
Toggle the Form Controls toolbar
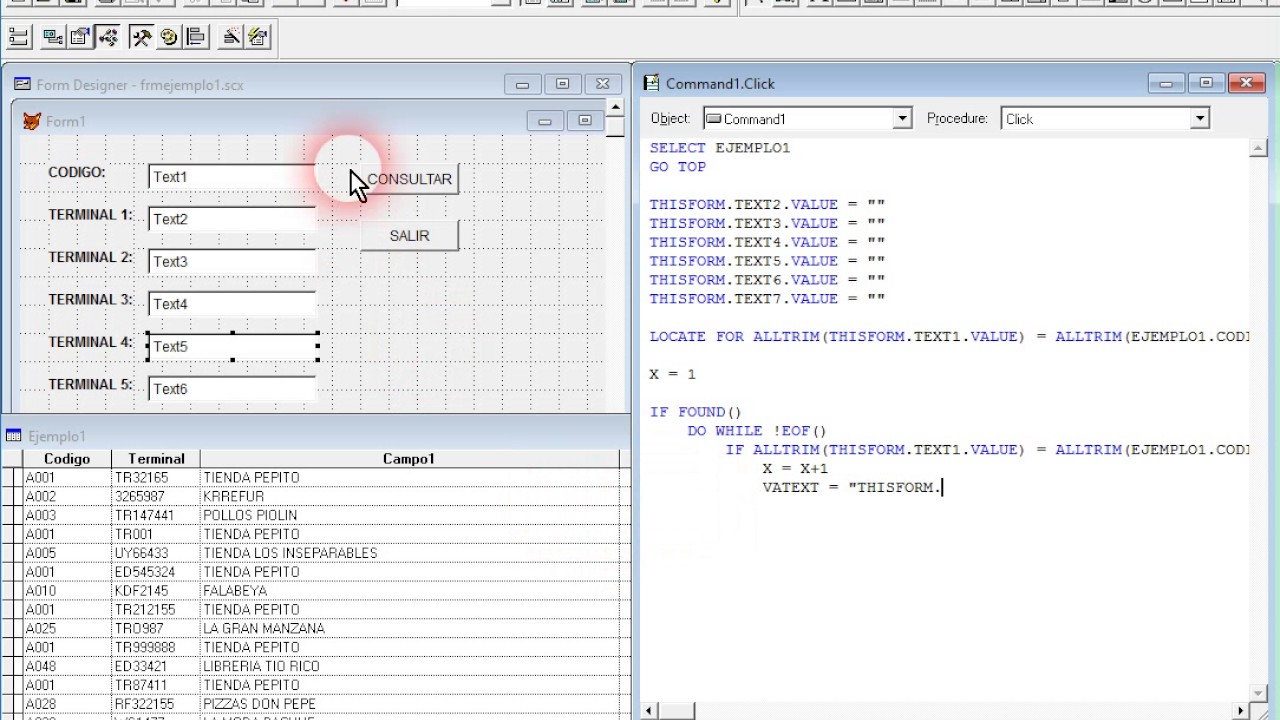click(x=141, y=38)
